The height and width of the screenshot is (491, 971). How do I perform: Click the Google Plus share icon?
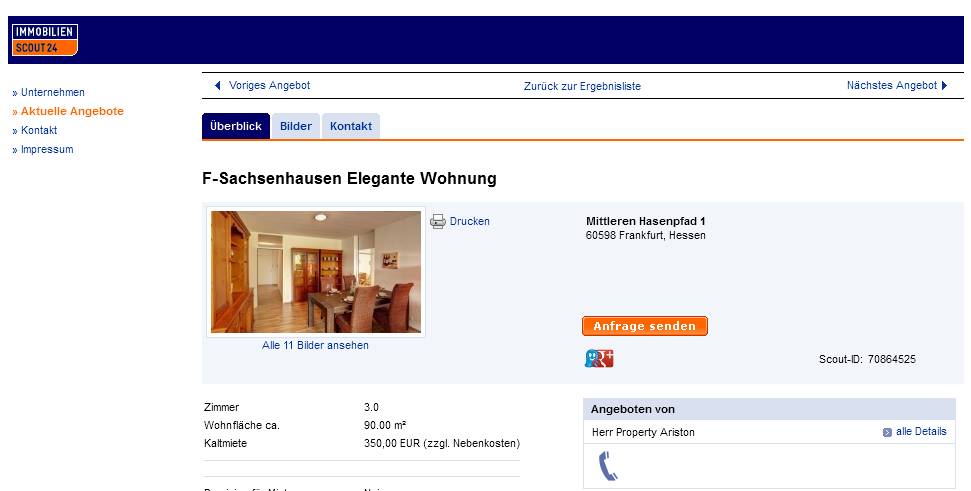pos(599,358)
